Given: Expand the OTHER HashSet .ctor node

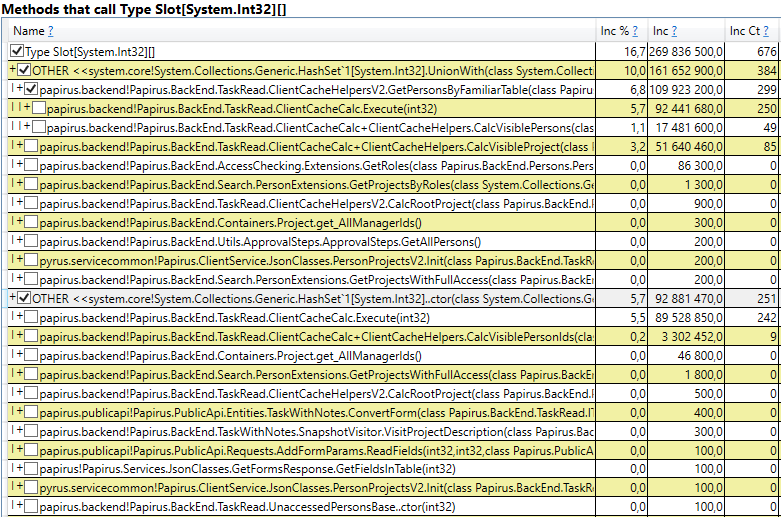Looking at the screenshot, I should point(12,297).
